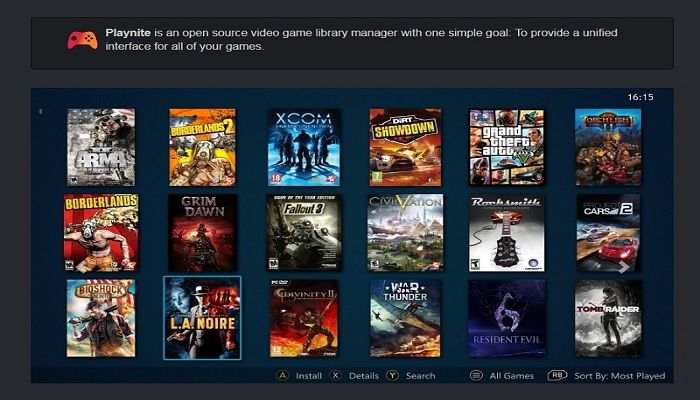Select the Arma game cover
The width and height of the screenshot is (700, 400).
(100, 147)
